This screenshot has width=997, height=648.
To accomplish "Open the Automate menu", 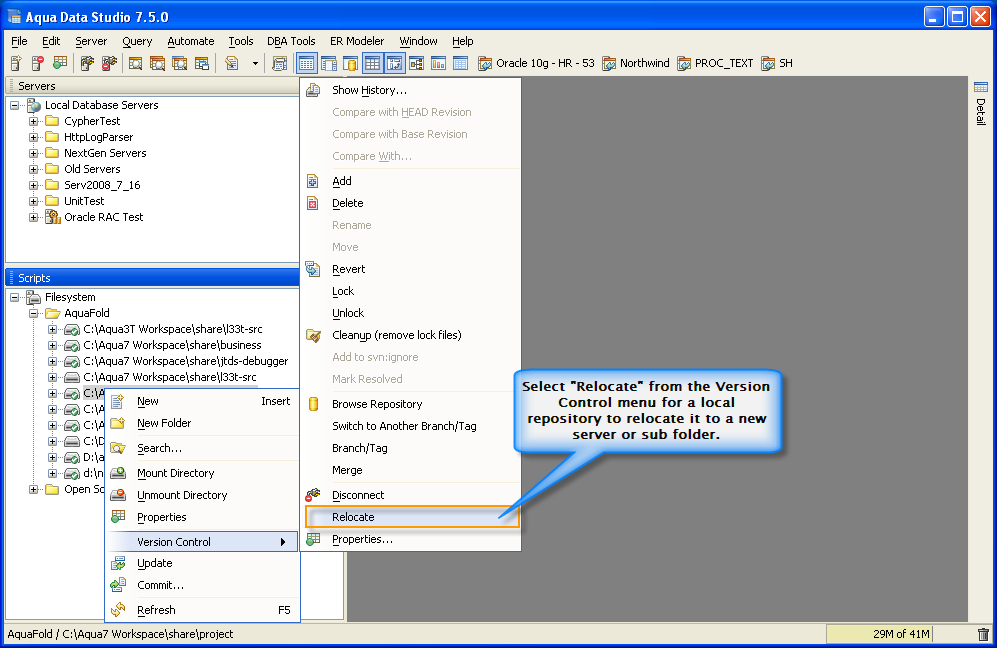I will (x=191, y=41).
